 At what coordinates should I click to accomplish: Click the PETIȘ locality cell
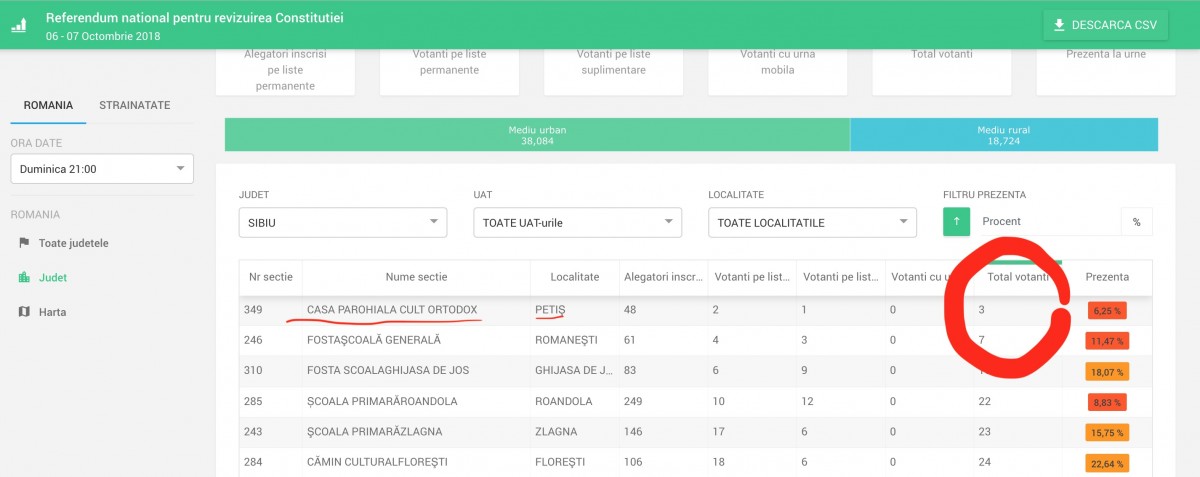(x=550, y=310)
